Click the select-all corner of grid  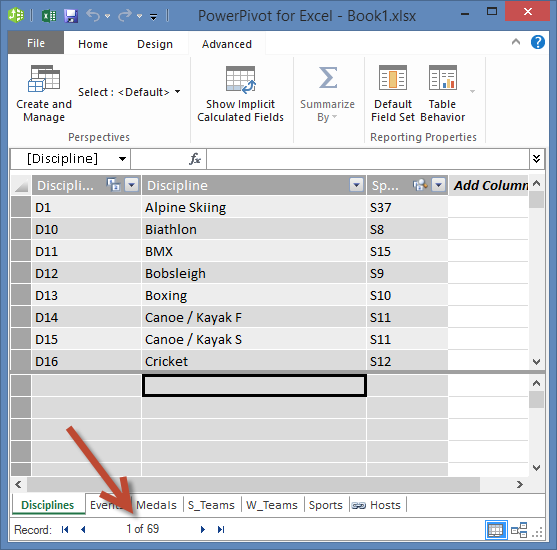coord(21,185)
